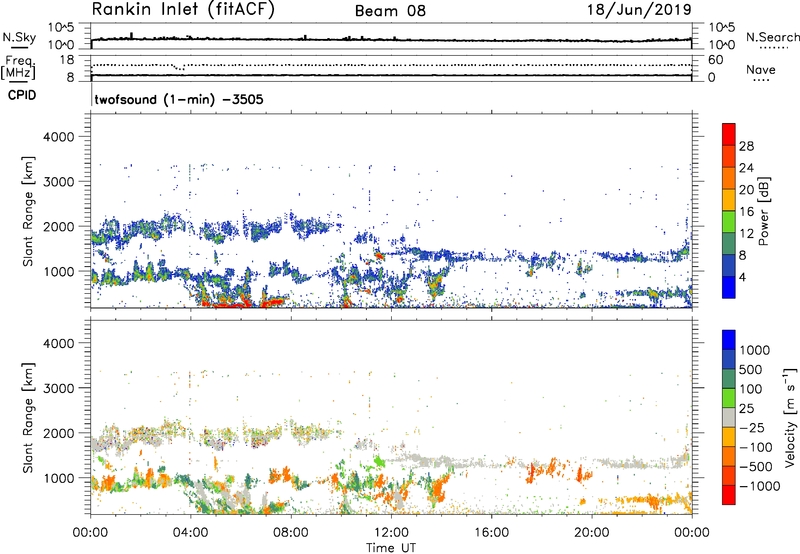Click the 'Velocity [m s-1]' colorbar label
Image resolution: width=800 pixels, height=554 pixels.
pyautogui.click(x=790, y=417)
